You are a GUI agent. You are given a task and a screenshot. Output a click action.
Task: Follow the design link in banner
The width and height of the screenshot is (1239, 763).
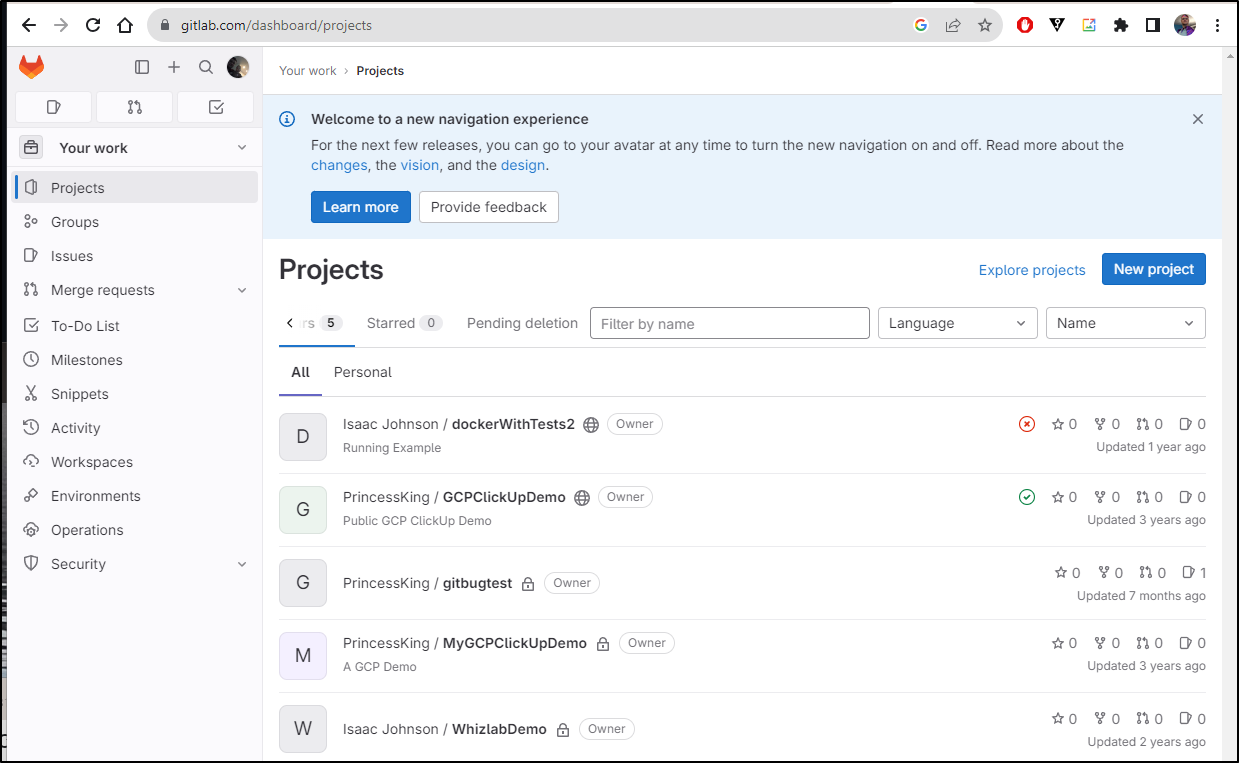pyautogui.click(x=523, y=165)
